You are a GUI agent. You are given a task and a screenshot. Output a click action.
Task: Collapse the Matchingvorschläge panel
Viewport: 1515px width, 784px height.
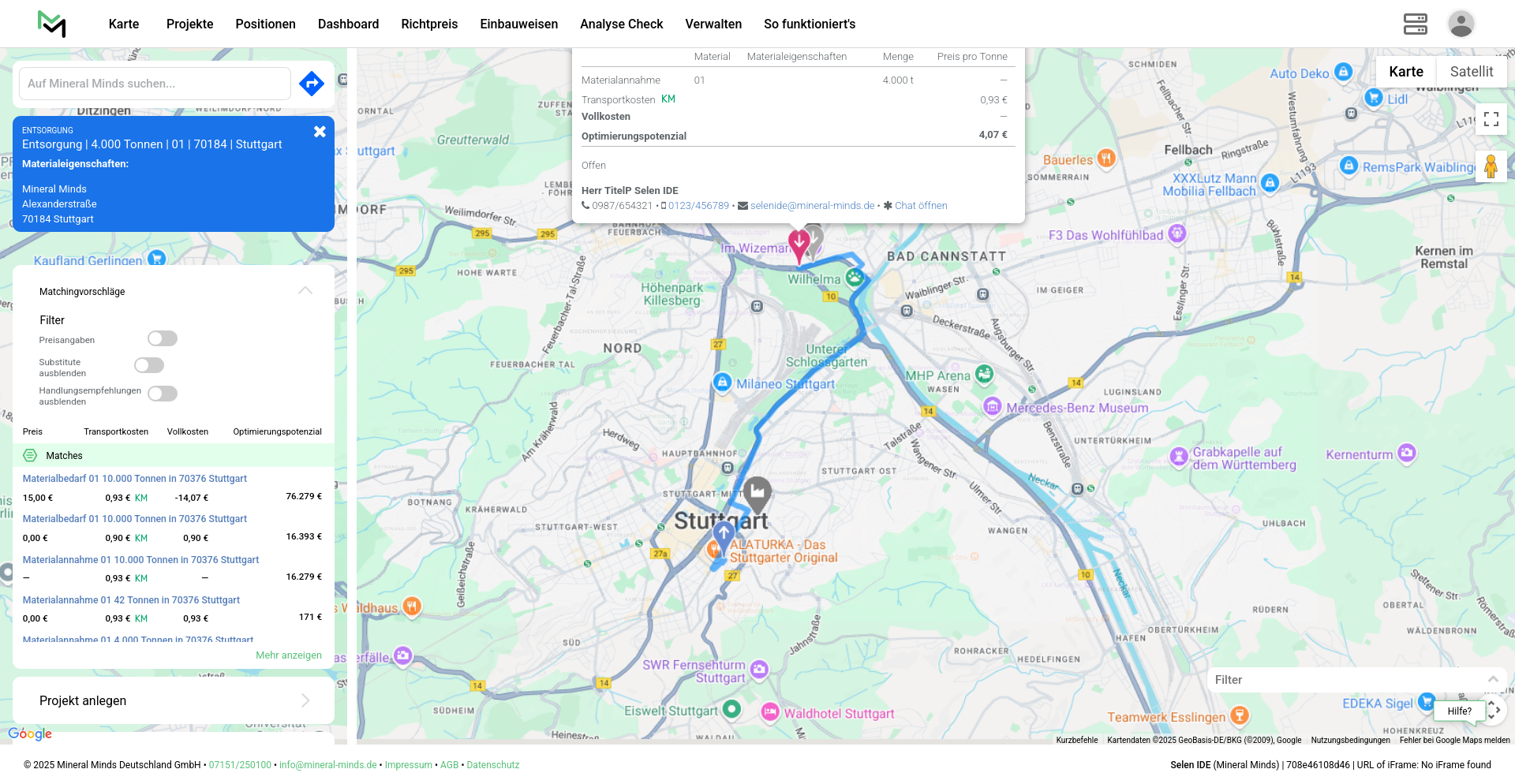tap(305, 291)
